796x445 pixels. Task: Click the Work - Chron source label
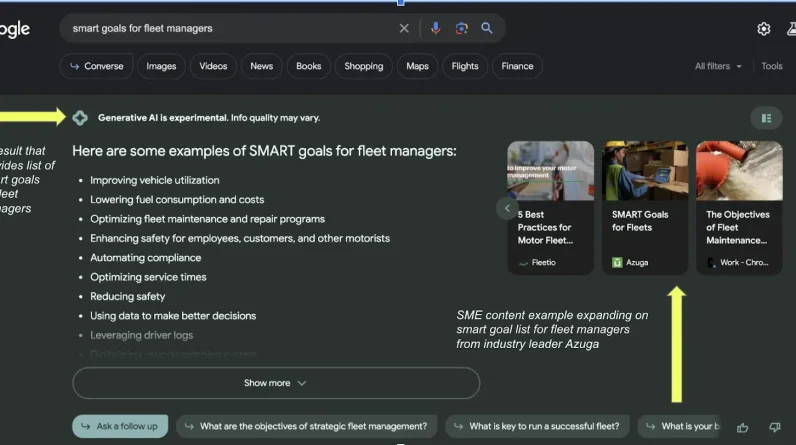click(744, 262)
